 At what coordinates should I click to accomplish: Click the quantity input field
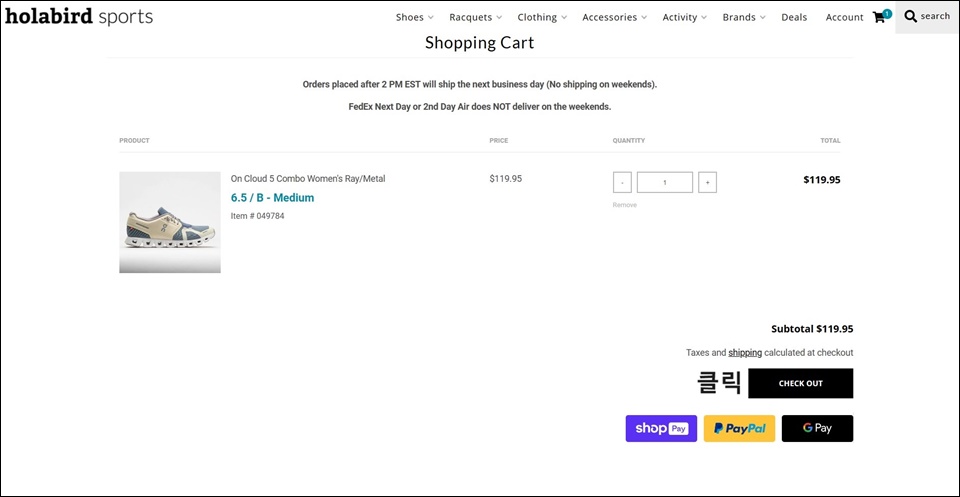click(665, 182)
